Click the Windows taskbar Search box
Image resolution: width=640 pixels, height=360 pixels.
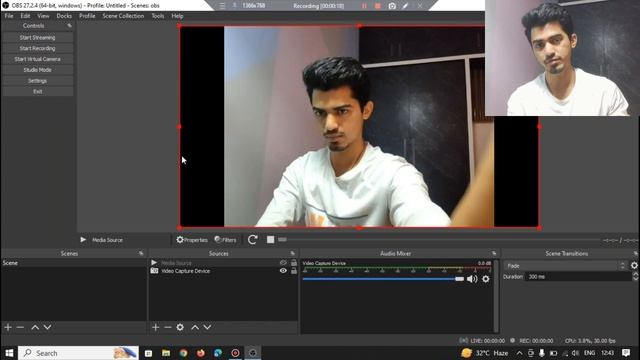pyautogui.click(x=78, y=353)
